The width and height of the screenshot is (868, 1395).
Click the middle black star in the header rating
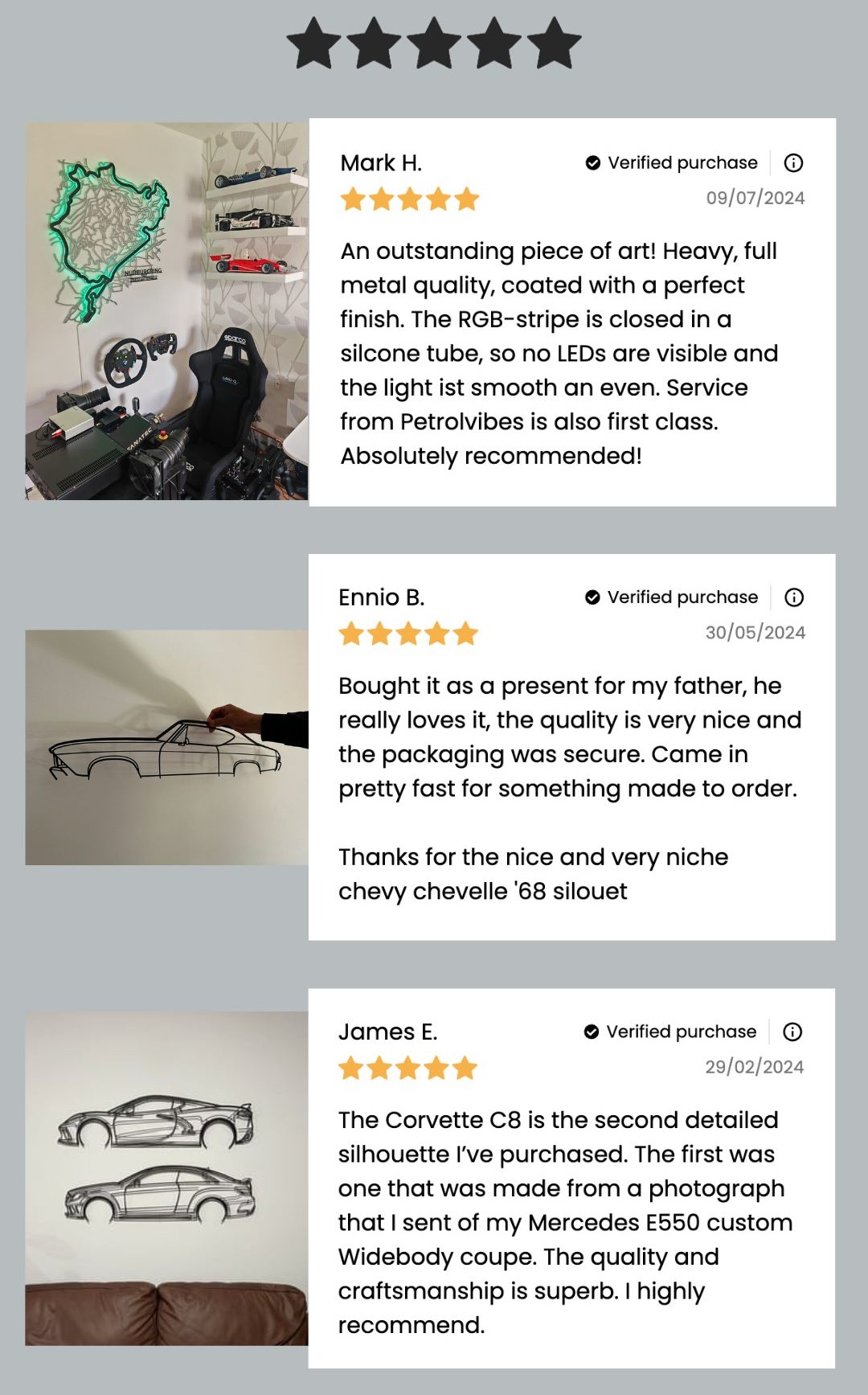[x=434, y=43]
